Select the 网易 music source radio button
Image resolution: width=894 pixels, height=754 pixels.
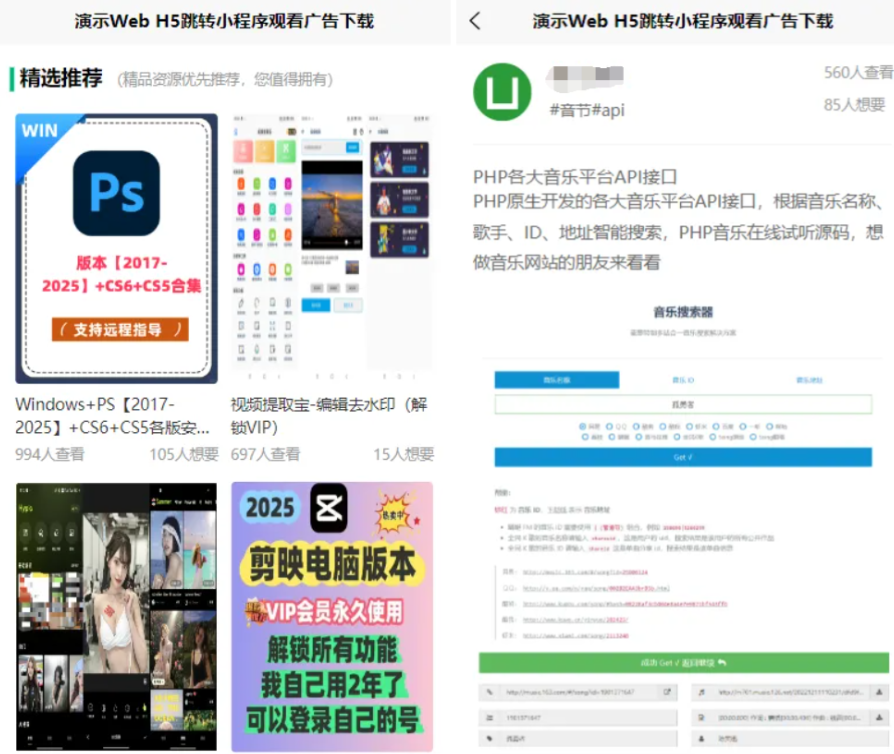[580, 425]
